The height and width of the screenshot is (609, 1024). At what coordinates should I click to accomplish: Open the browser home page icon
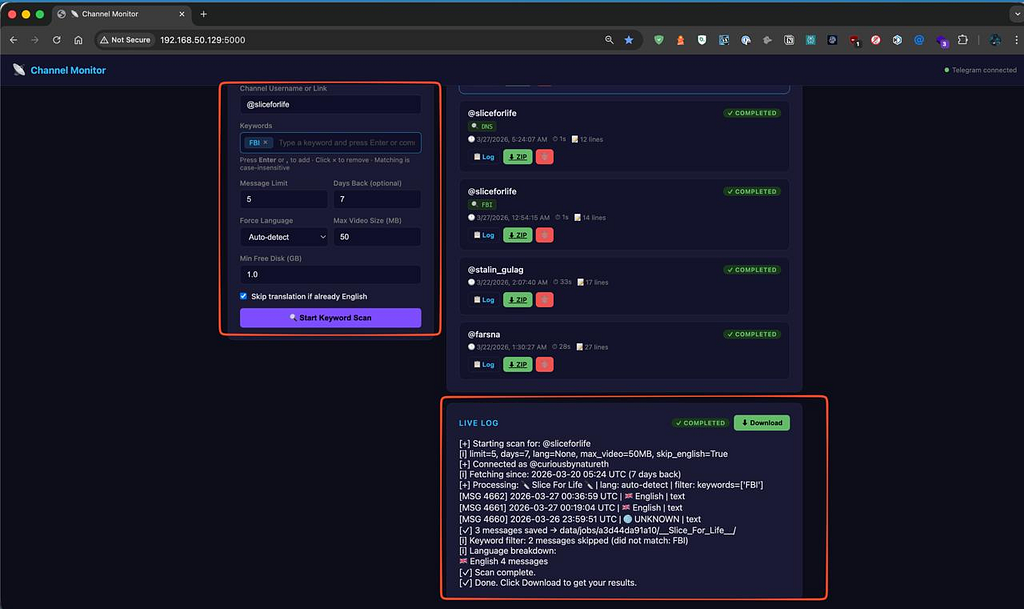78,40
